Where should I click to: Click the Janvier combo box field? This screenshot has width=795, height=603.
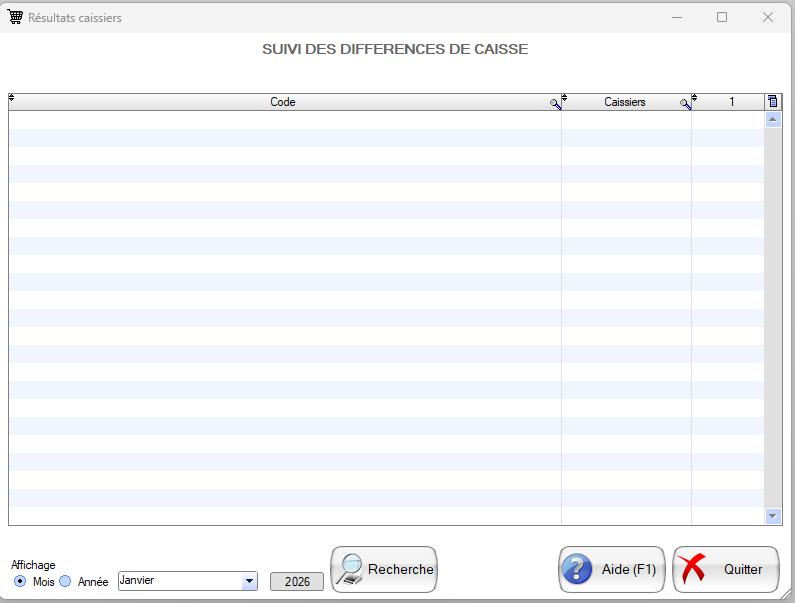(188, 581)
